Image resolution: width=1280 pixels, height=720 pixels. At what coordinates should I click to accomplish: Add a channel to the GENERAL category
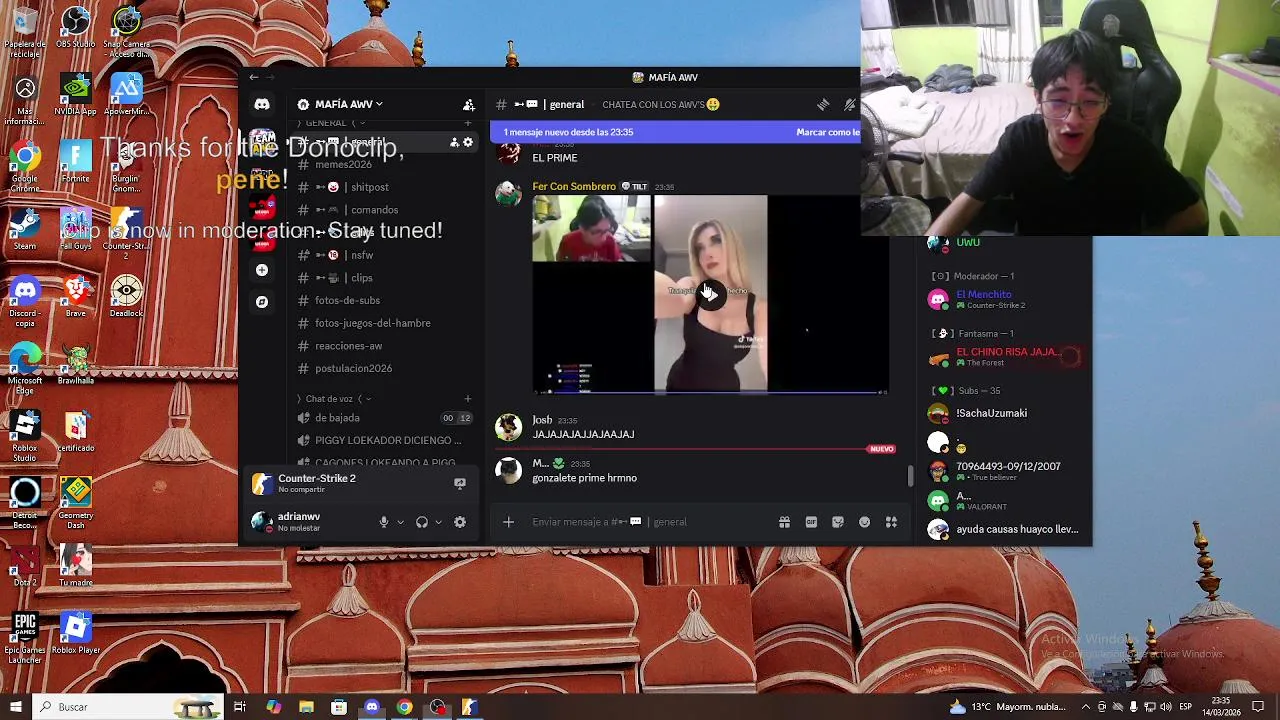click(467, 123)
